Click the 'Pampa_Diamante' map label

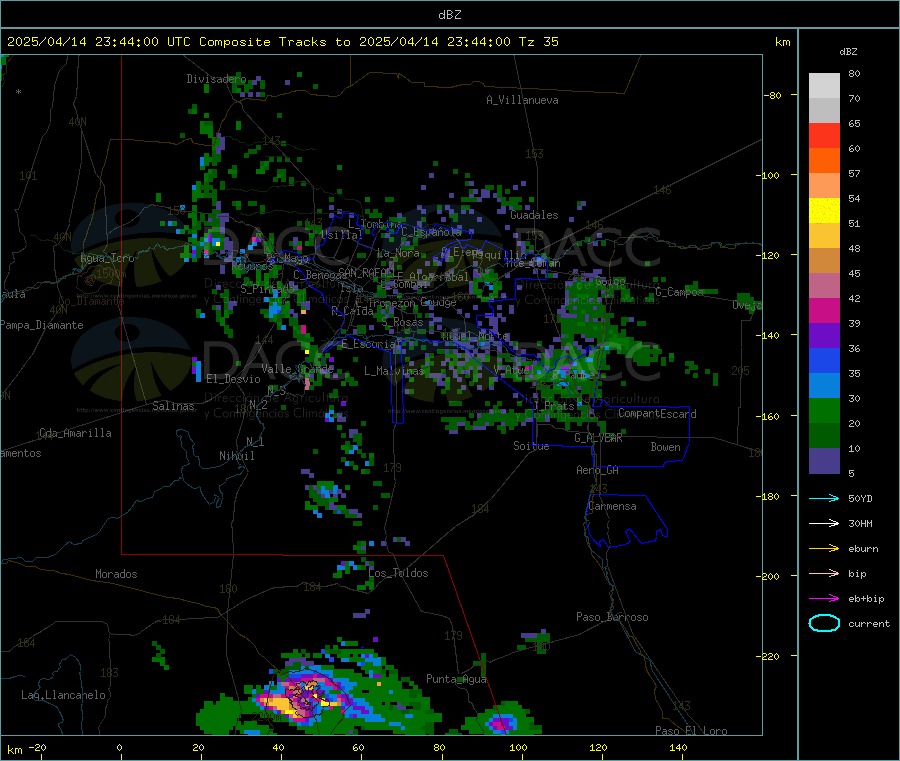coord(42,325)
